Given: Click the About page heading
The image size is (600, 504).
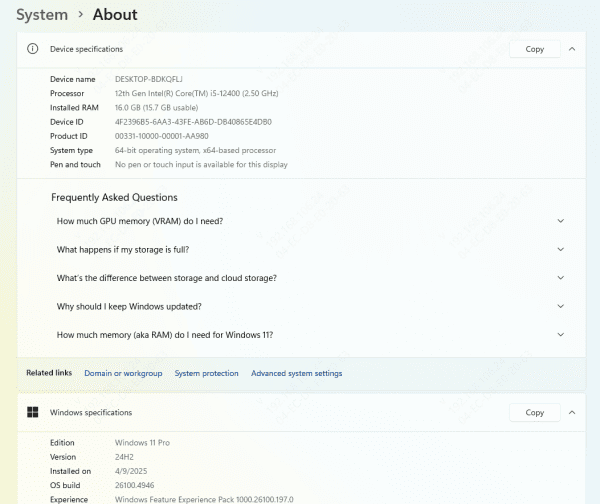Looking at the screenshot, I should tap(115, 15).
